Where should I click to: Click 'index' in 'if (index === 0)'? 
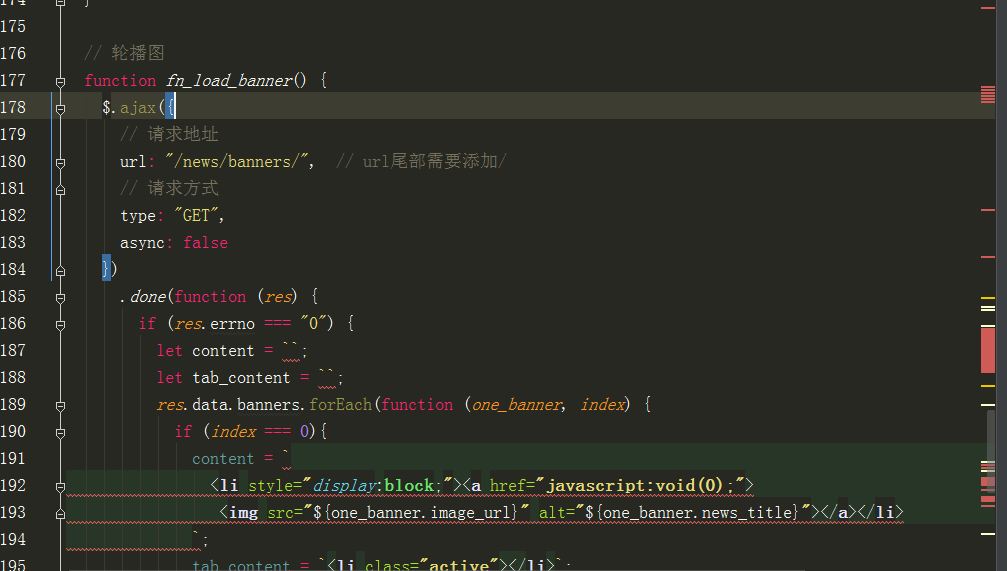pos(234,432)
